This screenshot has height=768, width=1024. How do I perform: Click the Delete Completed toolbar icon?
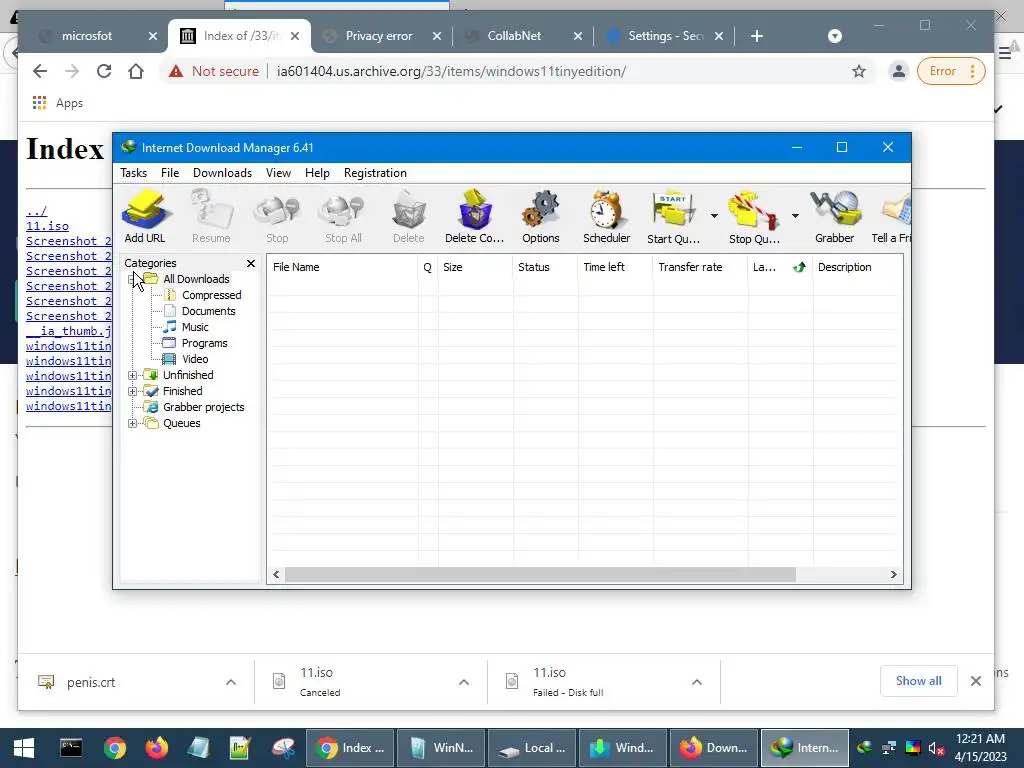(475, 216)
